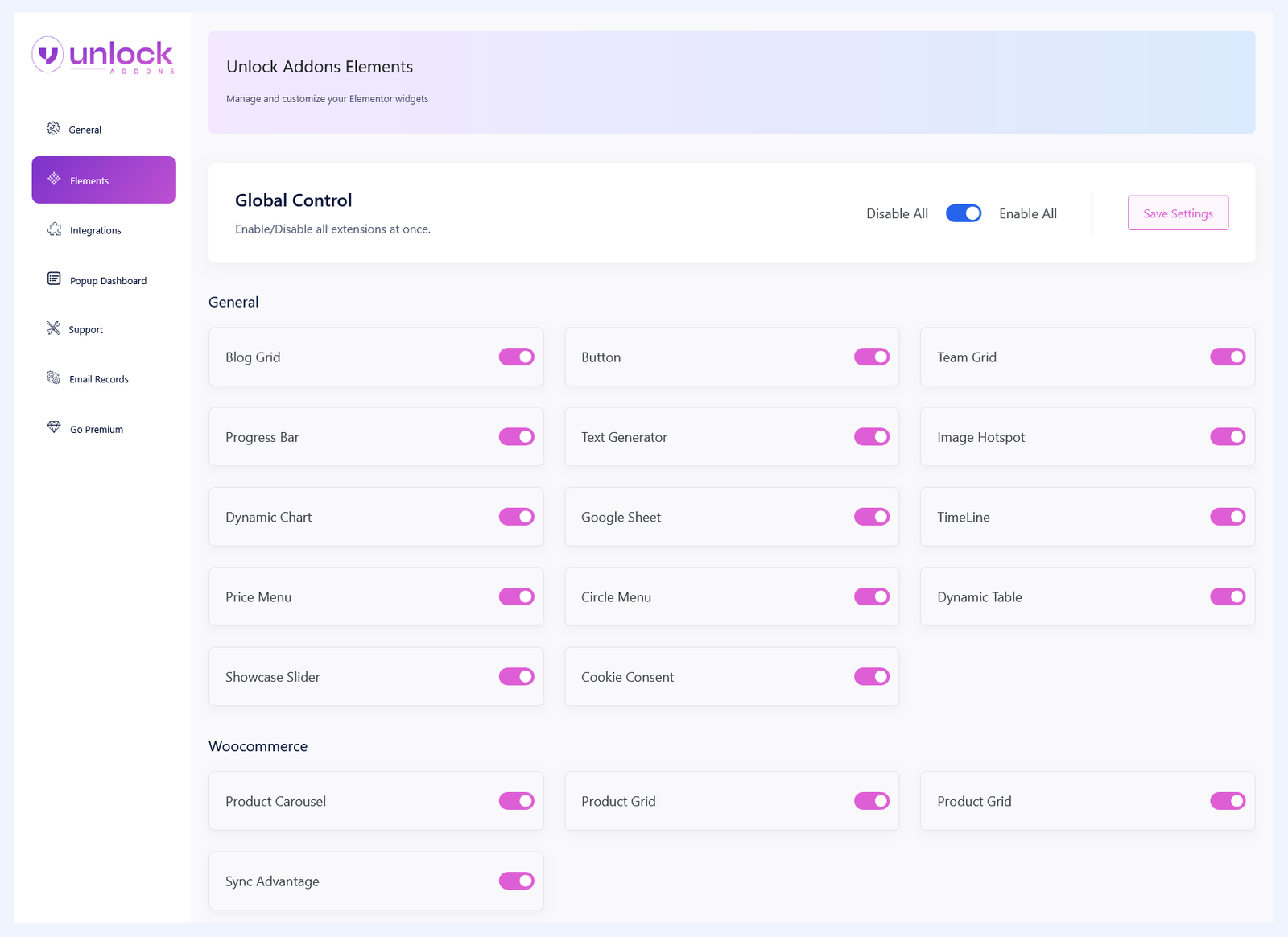1288x937 pixels.
Task: Turn off the Image Hotspot toggle
Action: (x=1227, y=437)
